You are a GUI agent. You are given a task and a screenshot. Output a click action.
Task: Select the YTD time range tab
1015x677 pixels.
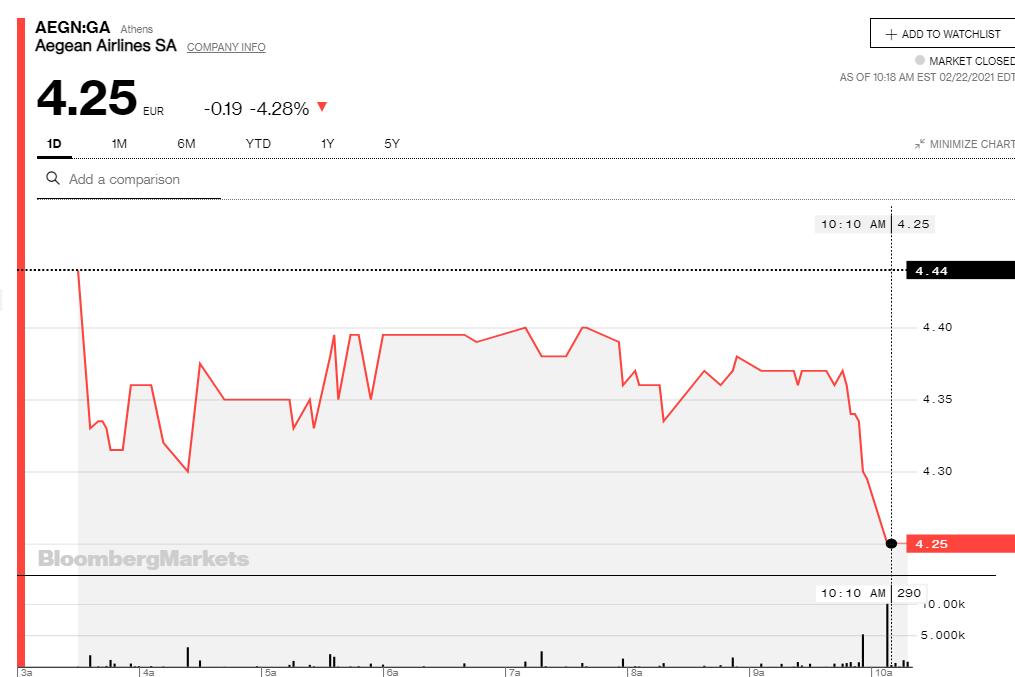[258, 144]
